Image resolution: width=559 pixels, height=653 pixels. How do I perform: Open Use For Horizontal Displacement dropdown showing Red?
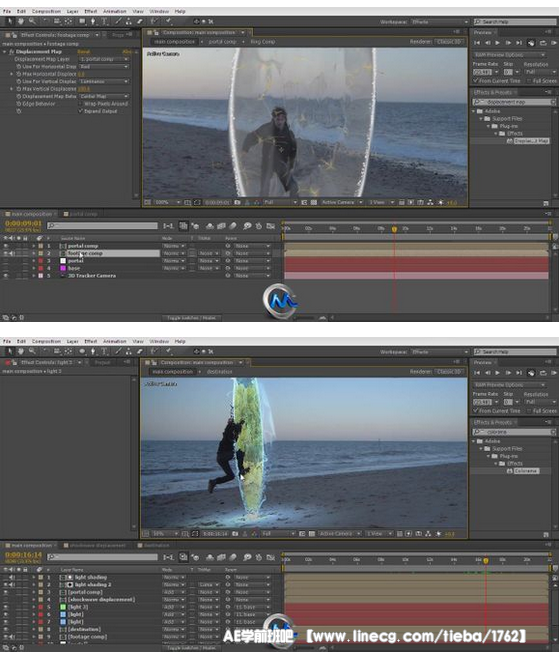click(104, 67)
